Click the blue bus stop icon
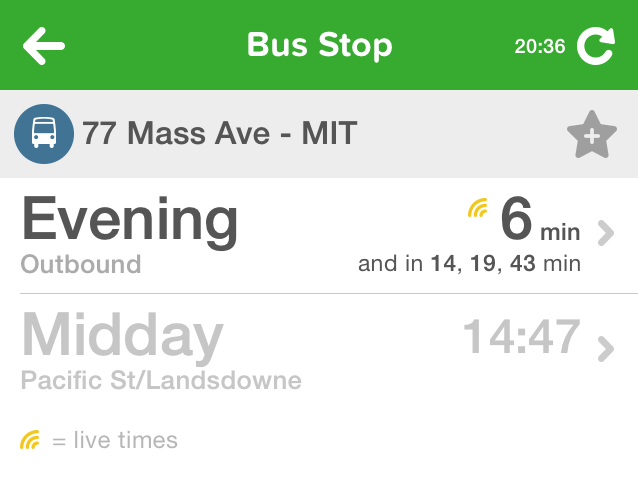This screenshot has width=638, height=492. (43, 133)
